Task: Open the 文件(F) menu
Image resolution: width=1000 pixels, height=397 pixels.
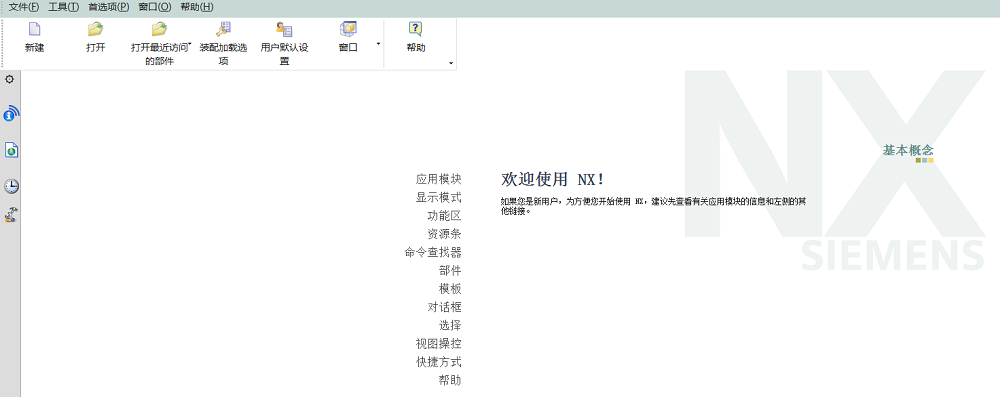Action: (24, 7)
